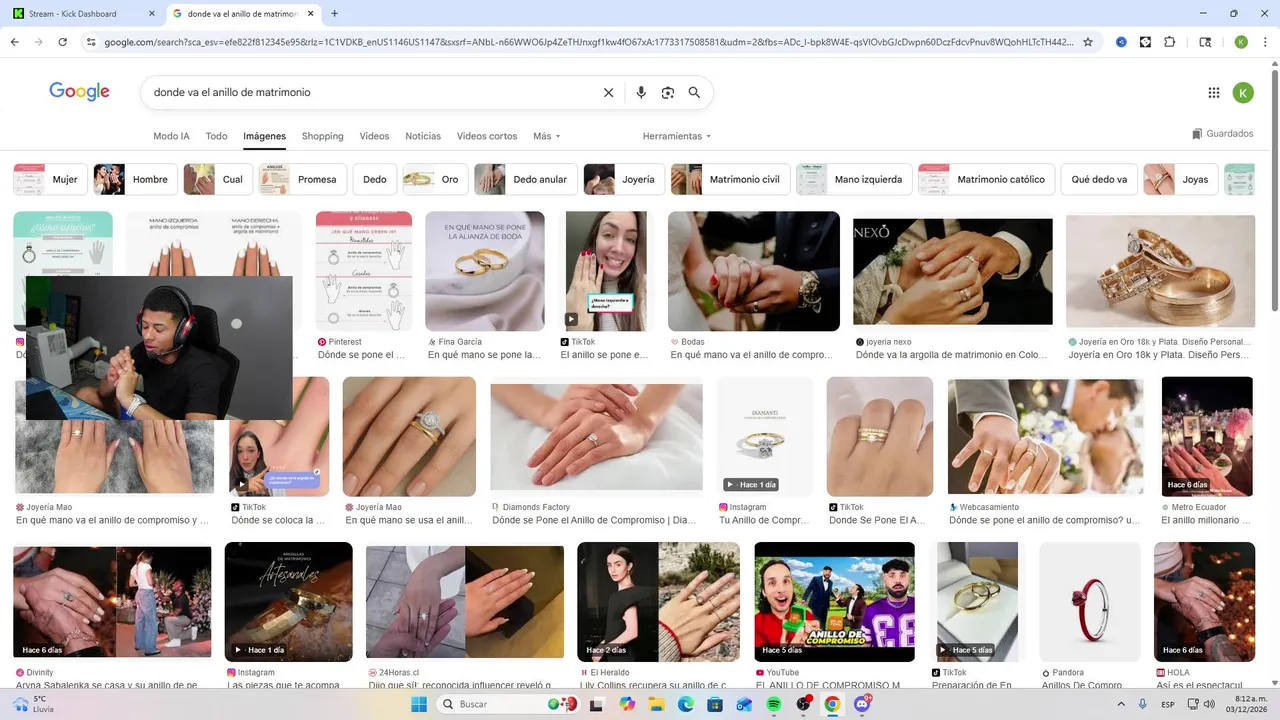Bookmark this page with the star icon
The width and height of the screenshot is (1280, 720).
(1090, 42)
